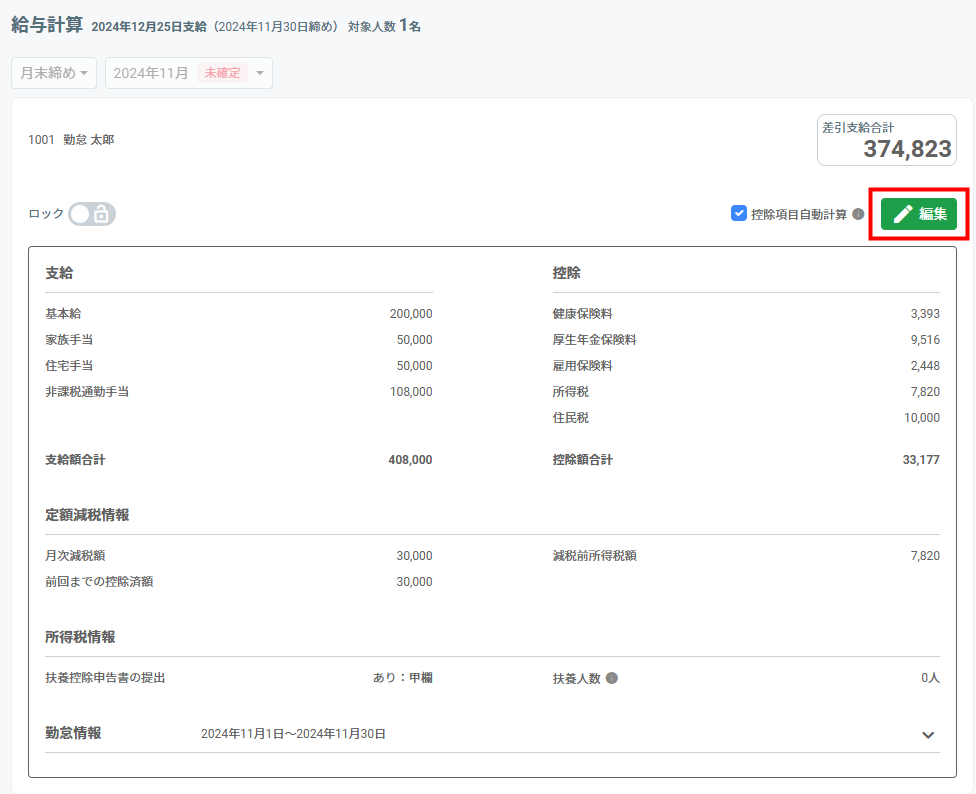
Task: Click the 未確定 status badge
Action: pos(222,73)
